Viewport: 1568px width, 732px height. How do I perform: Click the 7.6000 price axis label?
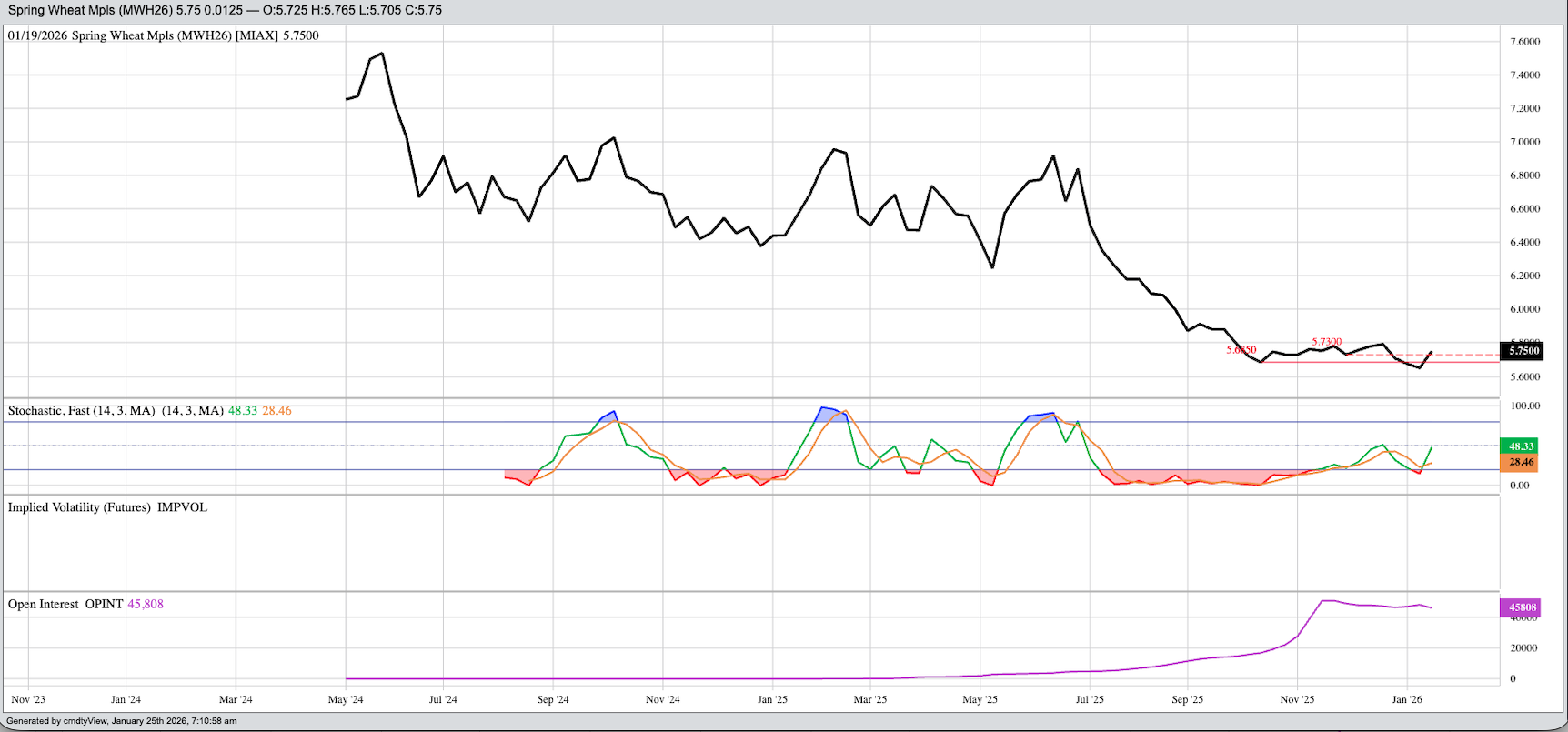(x=1524, y=42)
